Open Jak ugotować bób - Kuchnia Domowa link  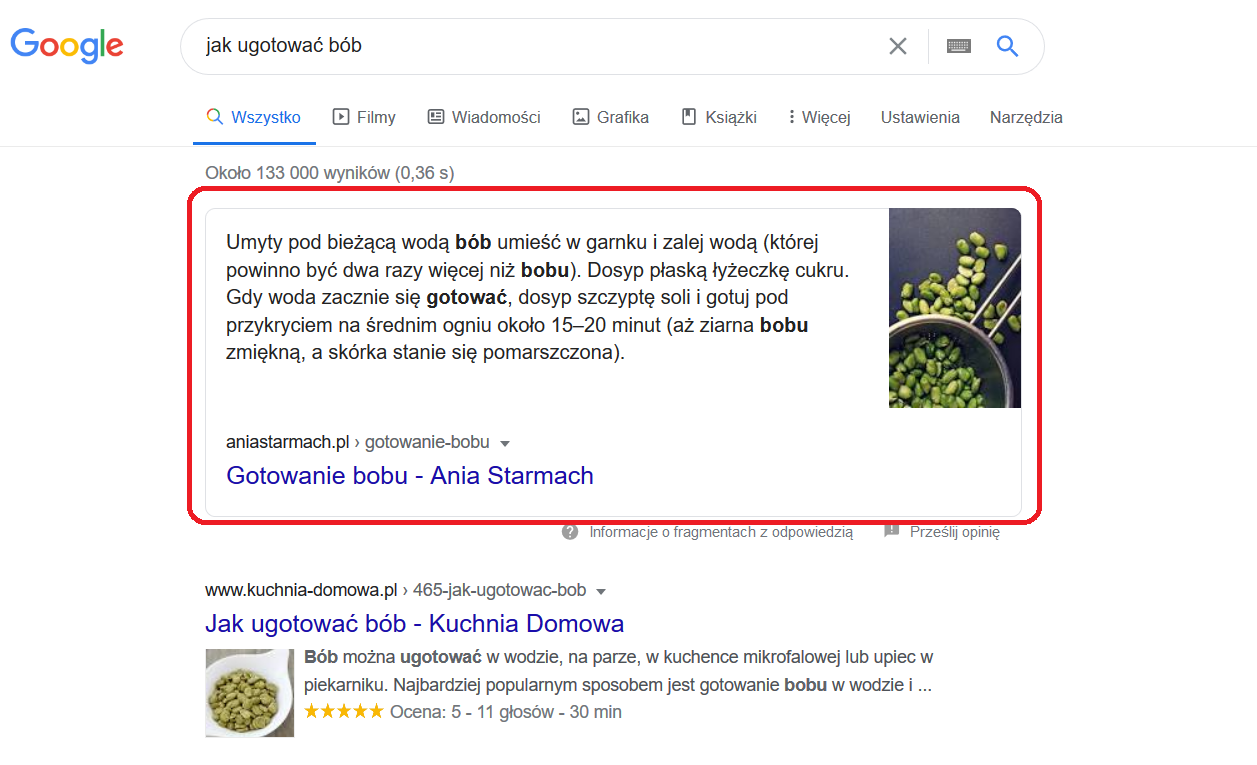click(414, 623)
